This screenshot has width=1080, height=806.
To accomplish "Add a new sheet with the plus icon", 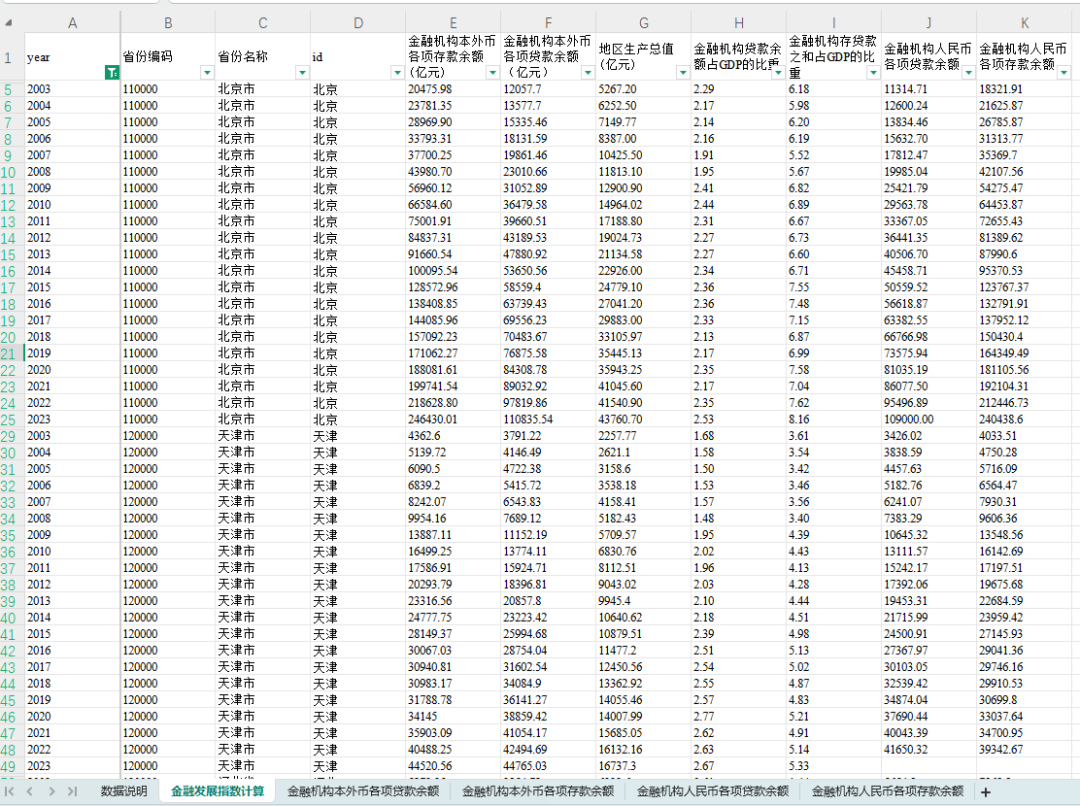I will click(985, 791).
